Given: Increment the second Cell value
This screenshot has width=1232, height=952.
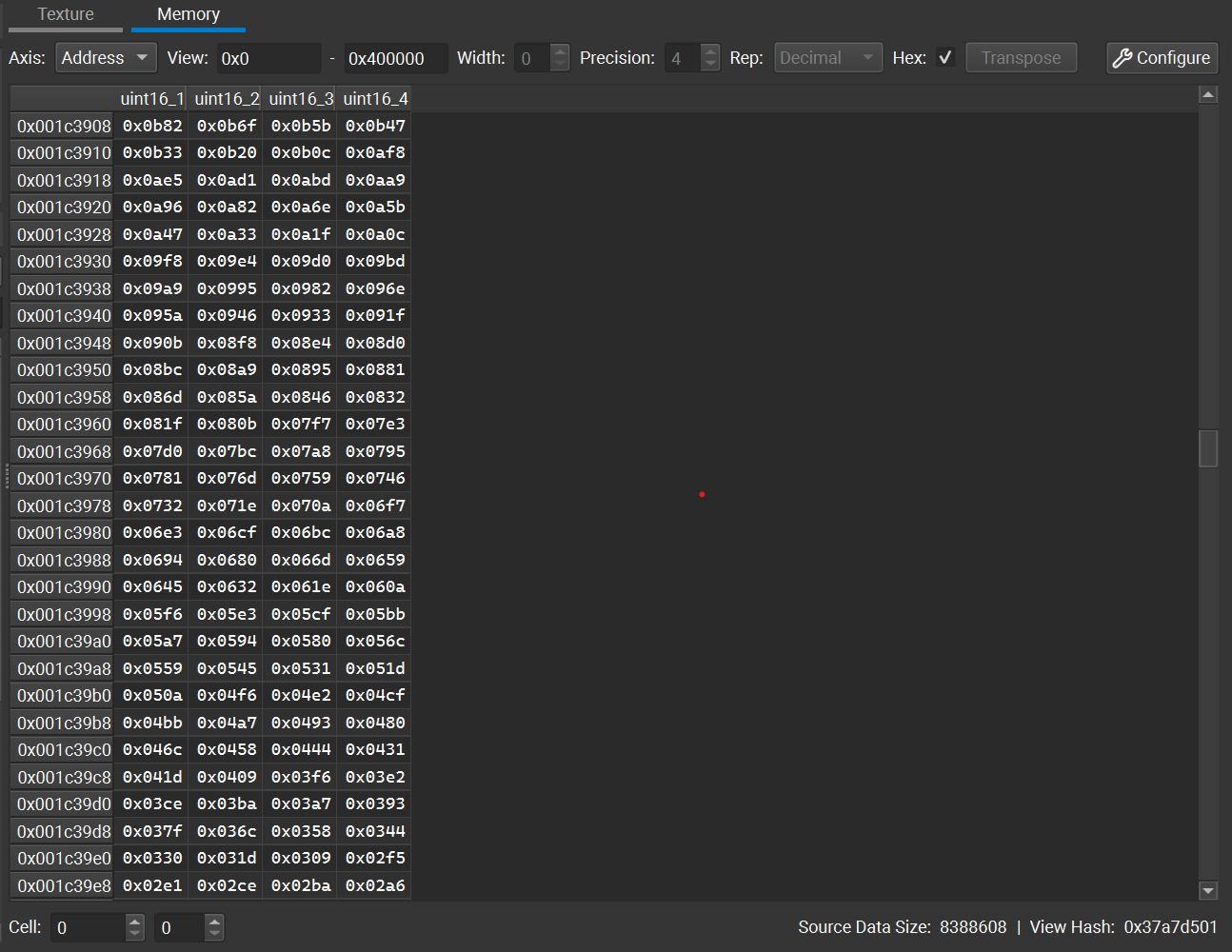Looking at the screenshot, I should coord(215,921).
